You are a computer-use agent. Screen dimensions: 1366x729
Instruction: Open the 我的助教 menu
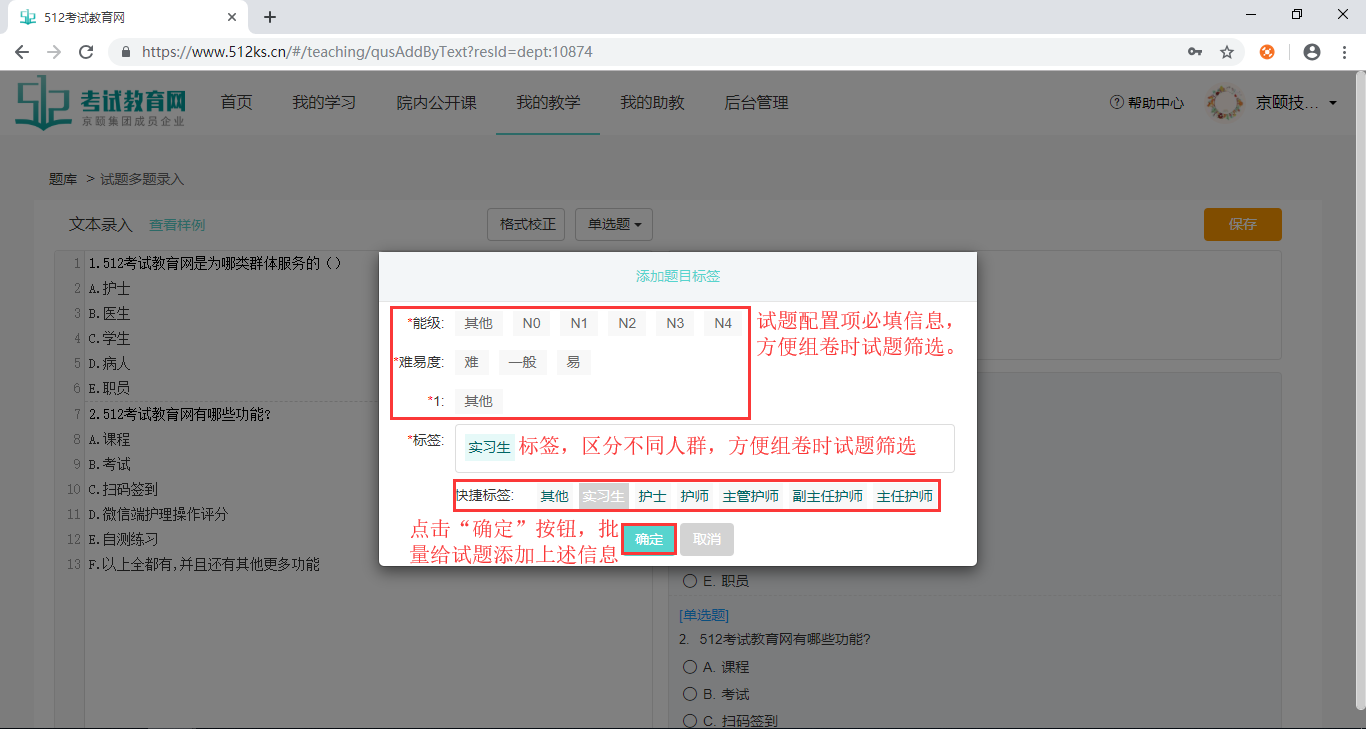pyautogui.click(x=652, y=102)
